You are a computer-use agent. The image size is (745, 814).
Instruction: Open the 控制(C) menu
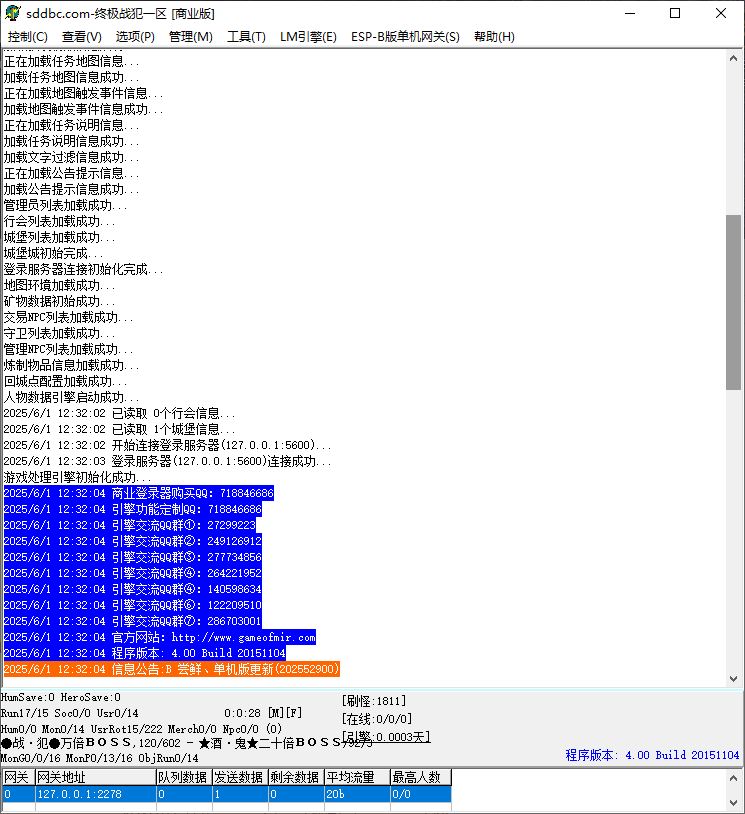tap(28, 37)
